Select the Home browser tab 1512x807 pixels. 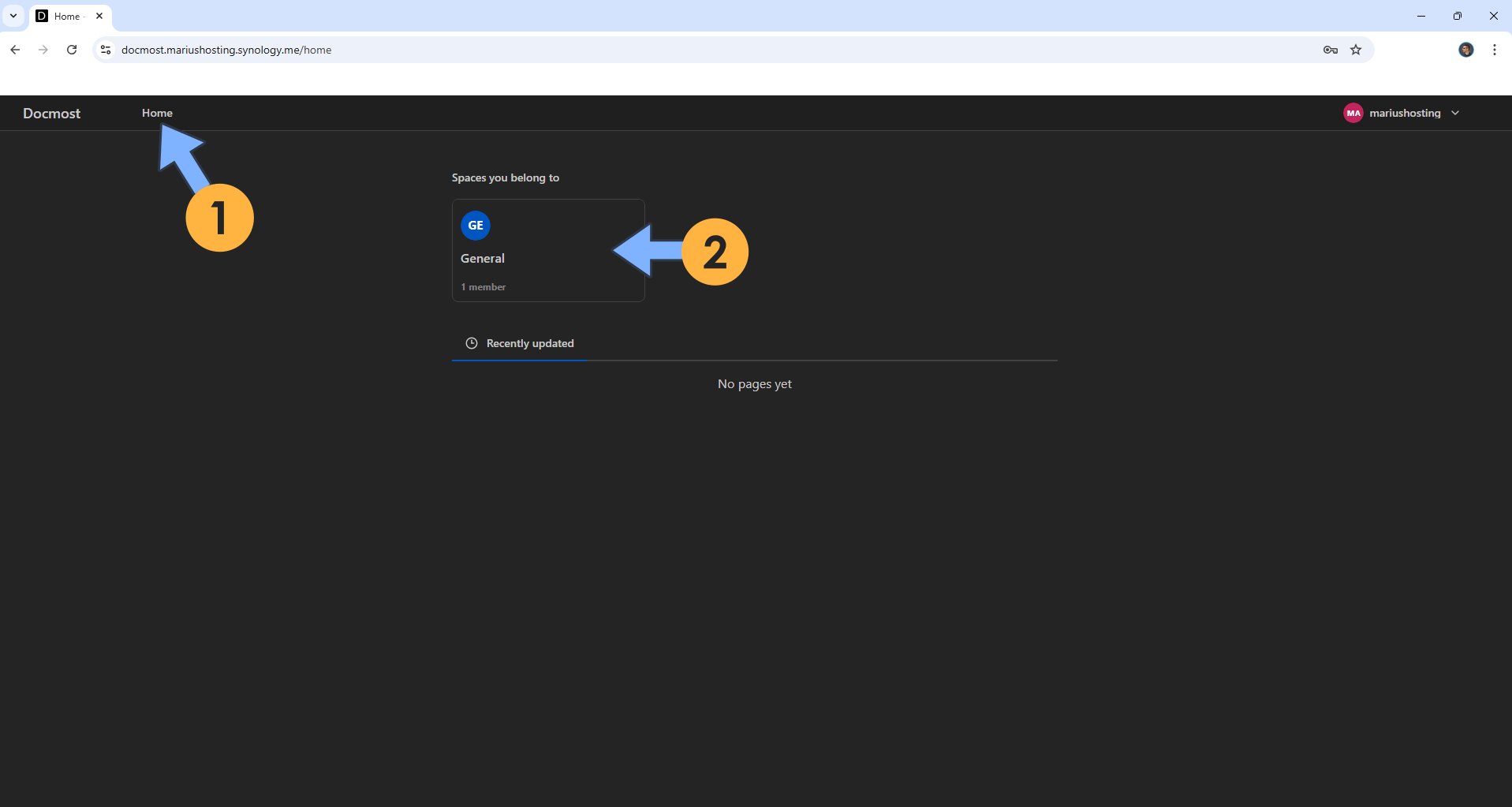coord(70,17)
